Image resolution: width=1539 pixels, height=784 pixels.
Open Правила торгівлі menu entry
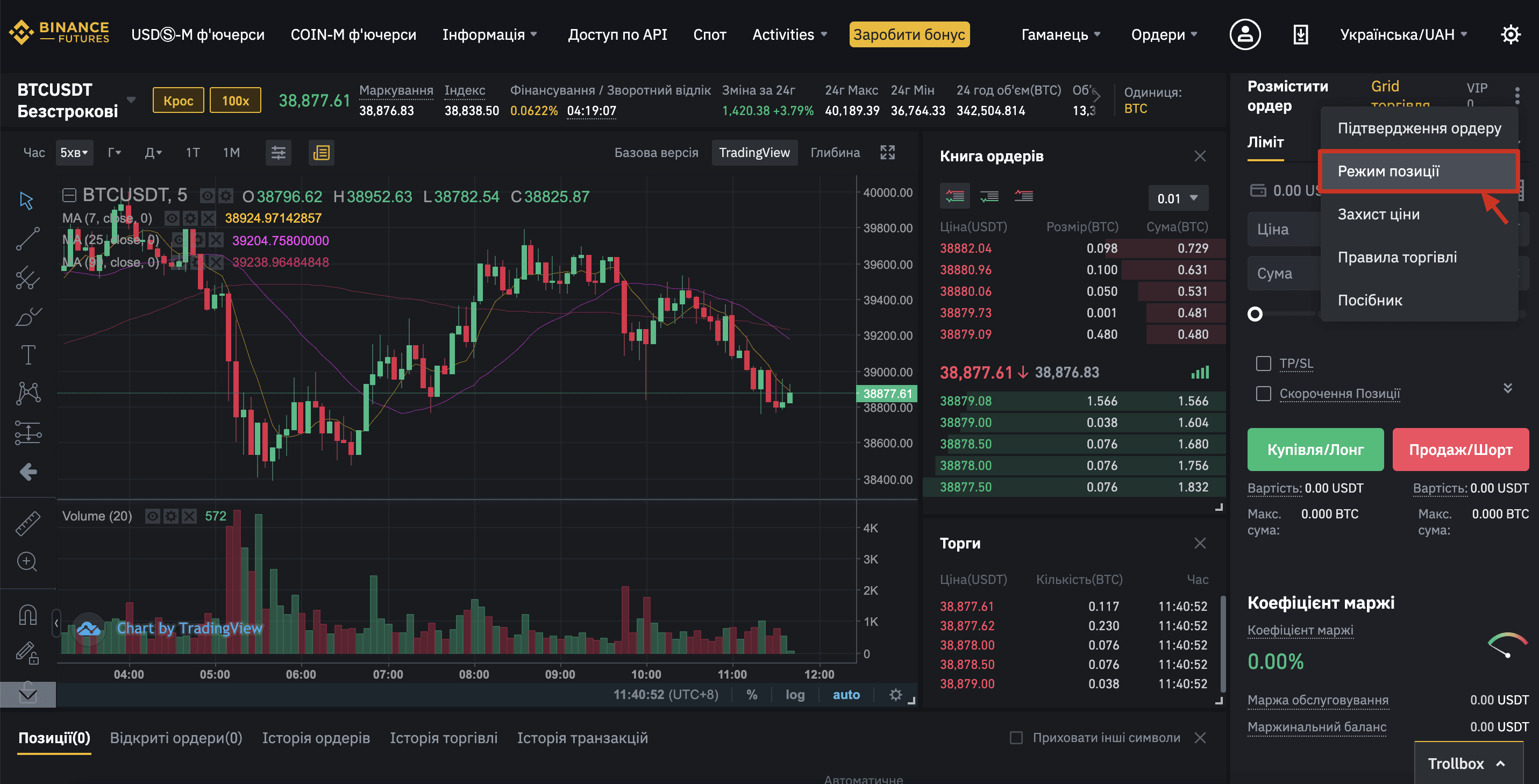[x=1419, y=258]
